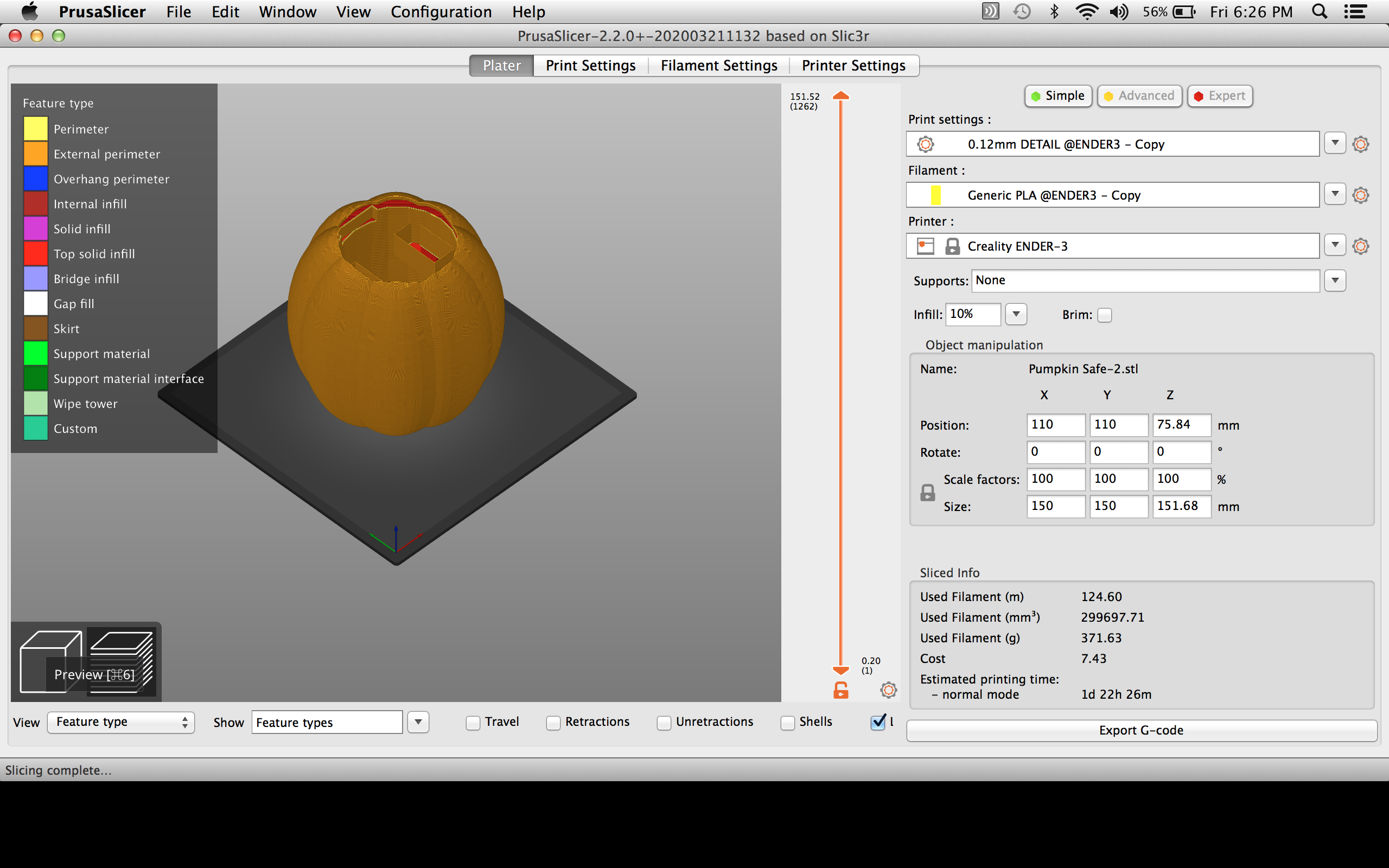Screen dimensions: 1389x868
Task: Open the print settings edit gear icon
Action: pyautogui.click(x=1360, y=144)
